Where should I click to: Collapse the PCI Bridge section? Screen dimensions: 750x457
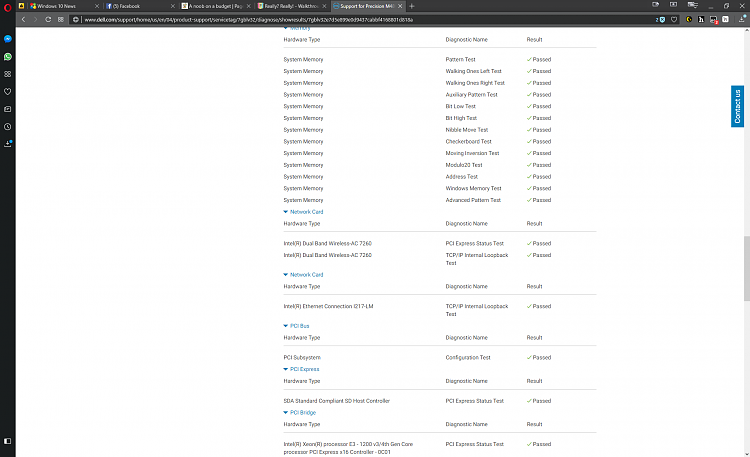pyautogui.click(x=300, y=412)
